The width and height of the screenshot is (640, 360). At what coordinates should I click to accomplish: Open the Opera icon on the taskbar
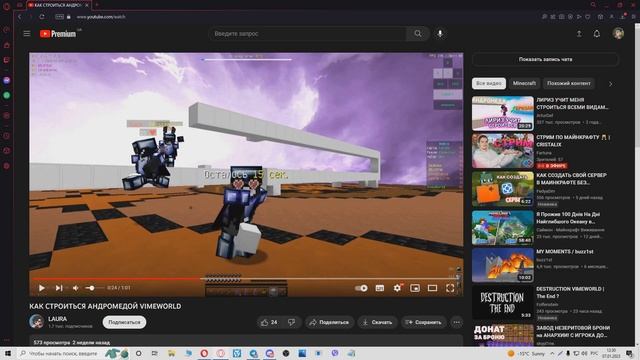click(x=204, y=353)
